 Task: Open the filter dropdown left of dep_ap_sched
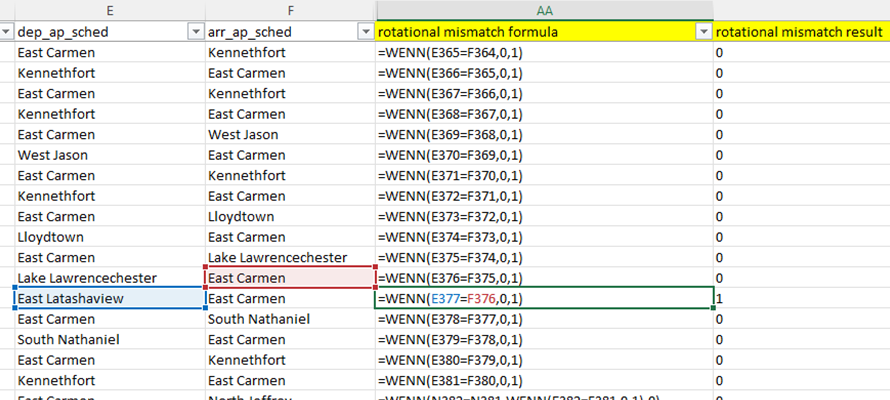tap(6, 32)
